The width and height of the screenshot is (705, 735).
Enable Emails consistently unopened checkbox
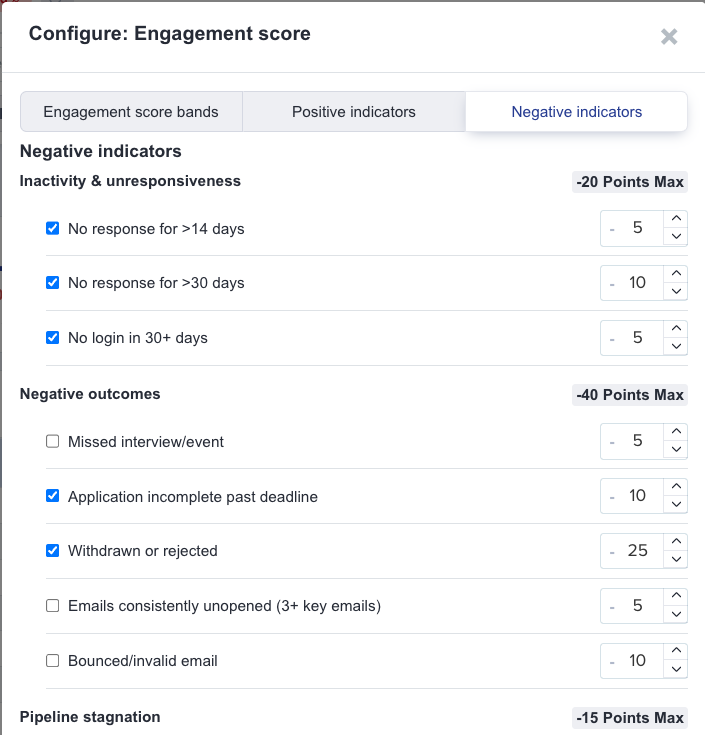click(x=53, y=605)
